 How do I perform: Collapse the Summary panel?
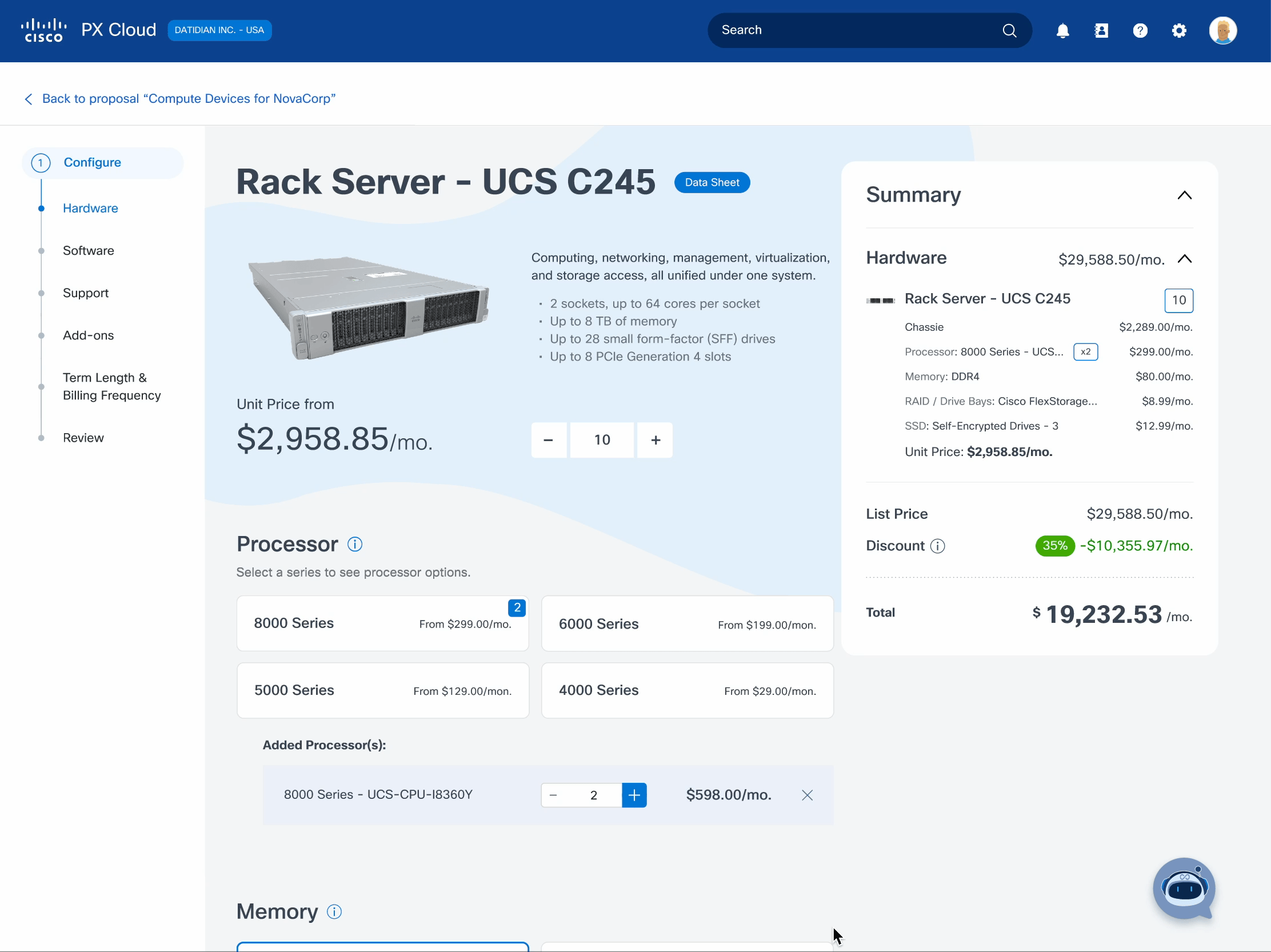coord(1184,195)
